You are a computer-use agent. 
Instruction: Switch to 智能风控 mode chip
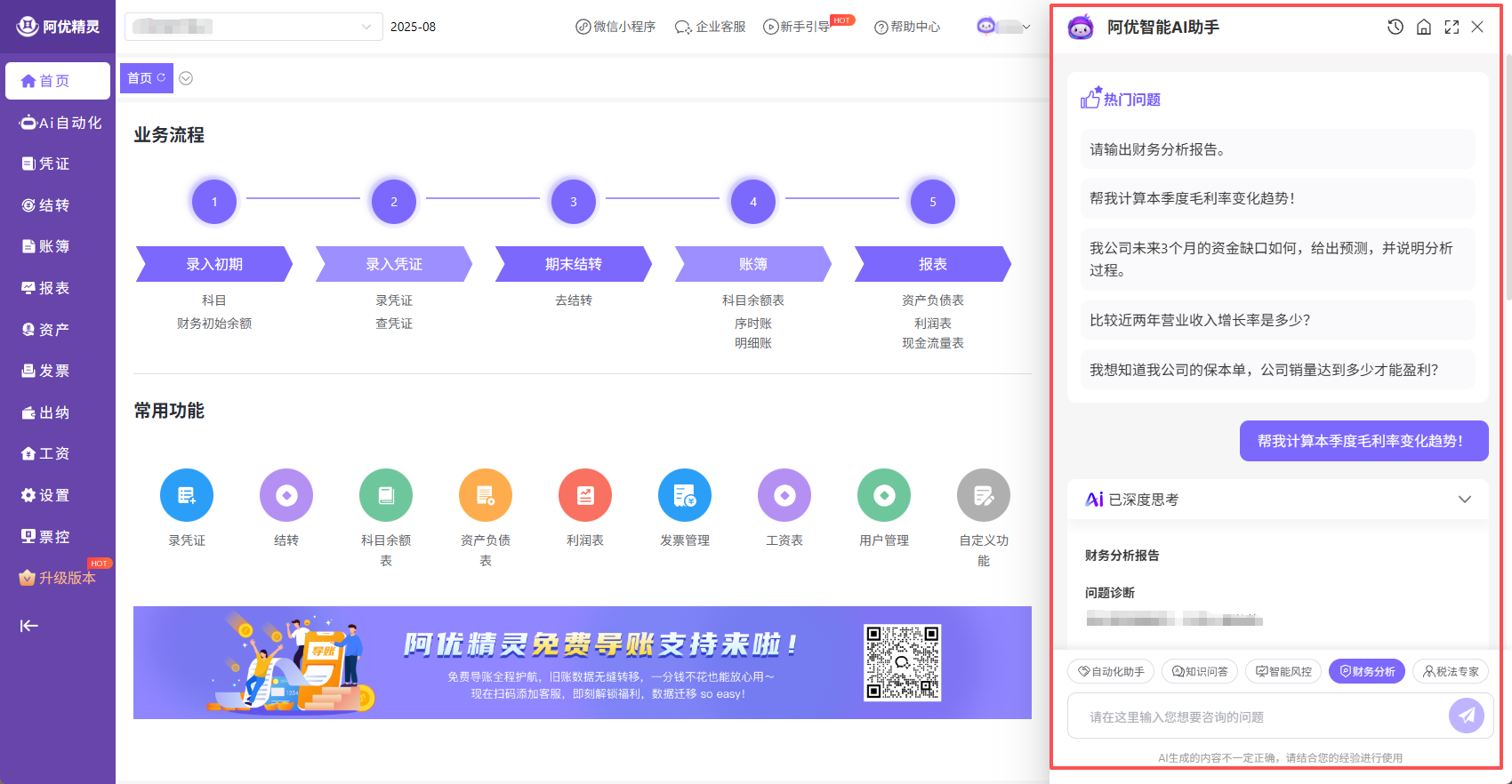pyautogui.click(x=1283, y=672)
